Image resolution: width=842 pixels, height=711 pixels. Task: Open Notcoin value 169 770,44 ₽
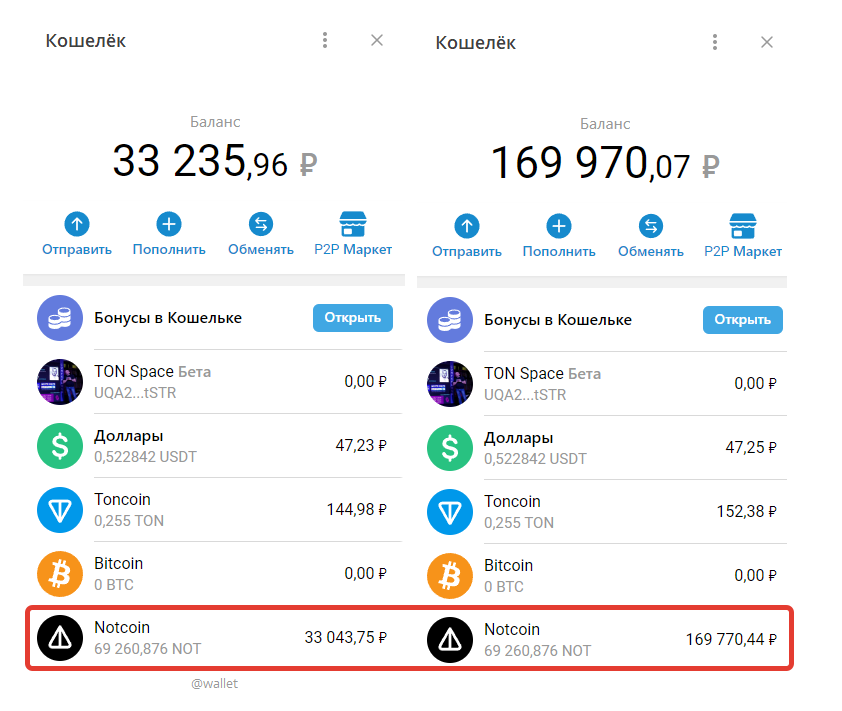coord(731,640)
